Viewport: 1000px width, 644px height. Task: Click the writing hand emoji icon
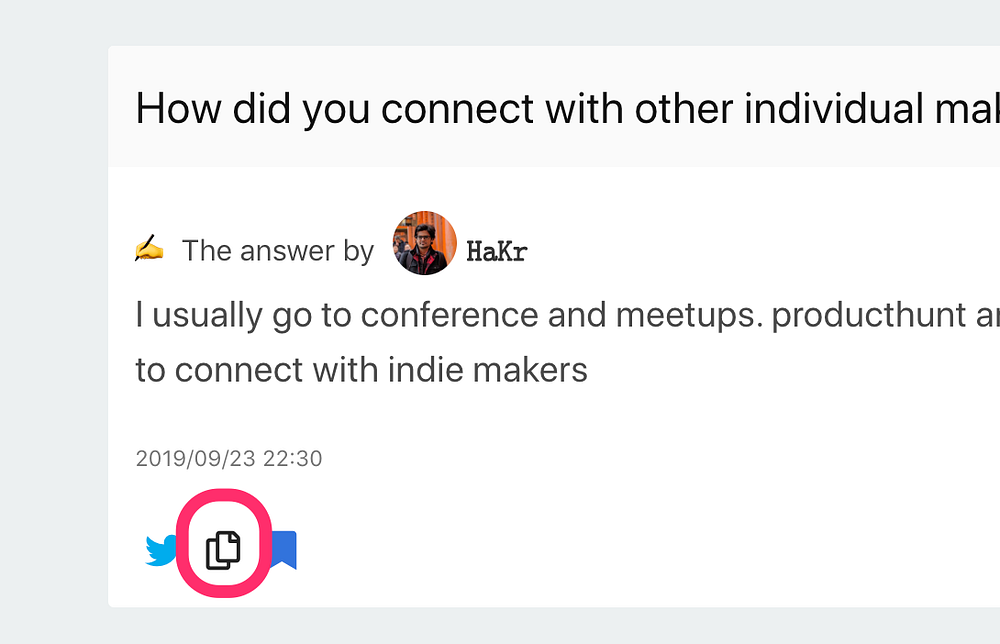pos(148,248)
